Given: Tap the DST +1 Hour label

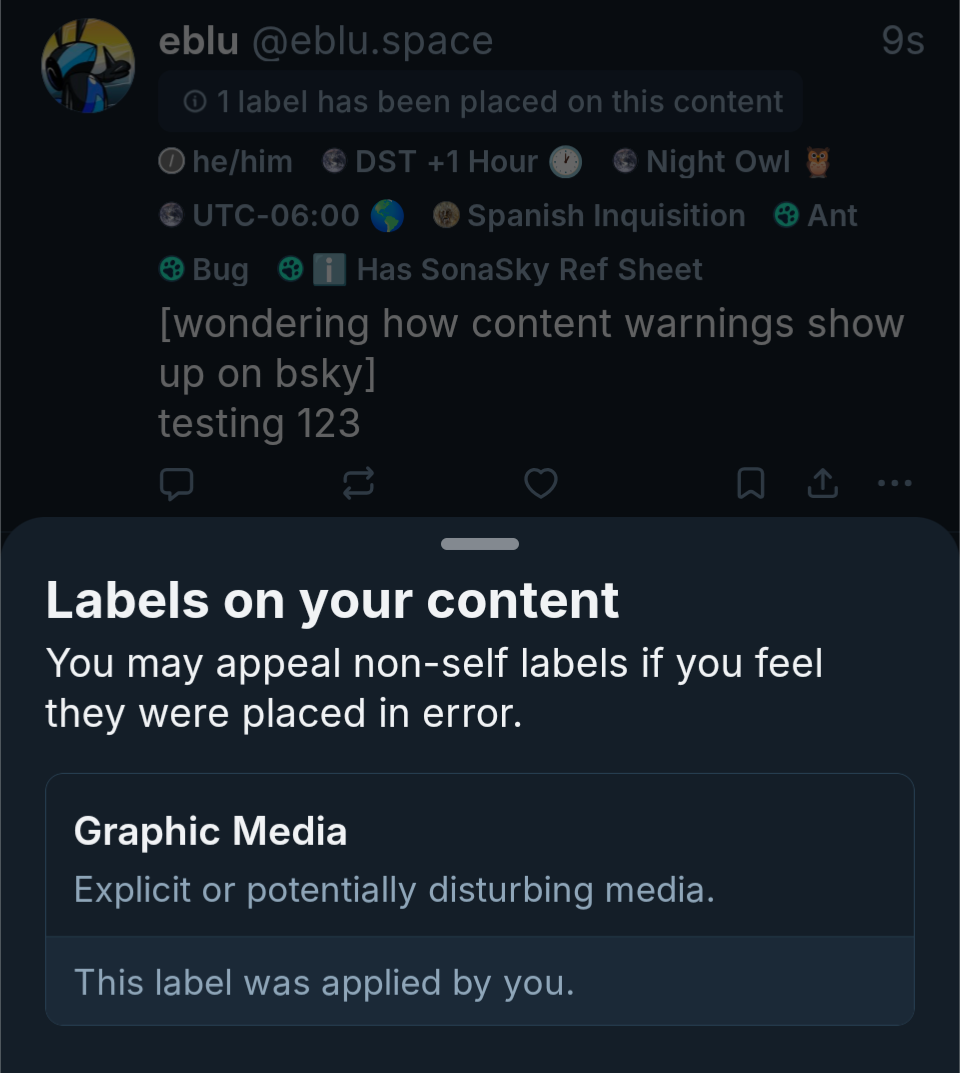Looking at the screenshot, I should pyautogui.click(x=452, y=162).
